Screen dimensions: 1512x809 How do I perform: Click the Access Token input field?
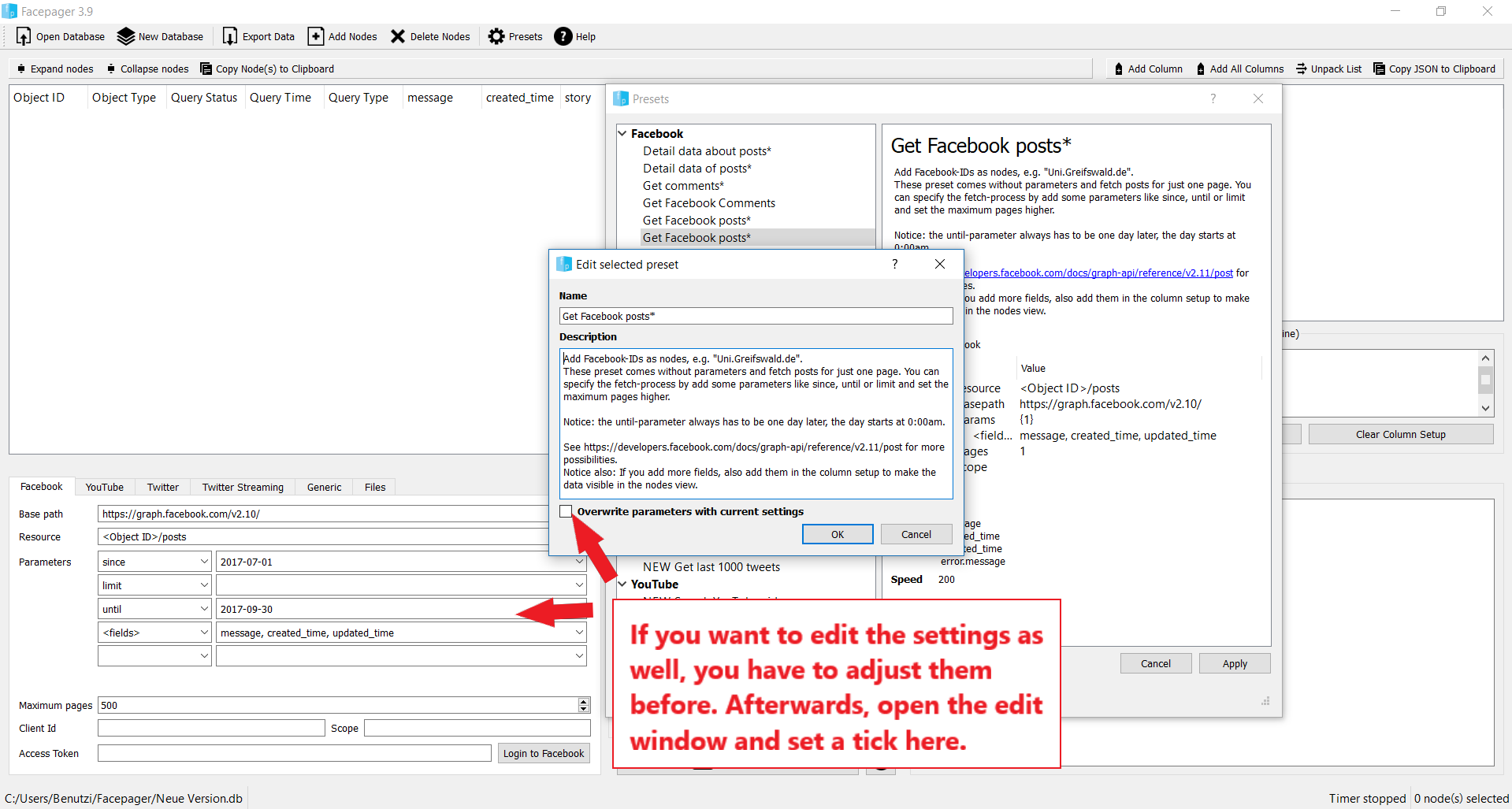tap(295, 753)
